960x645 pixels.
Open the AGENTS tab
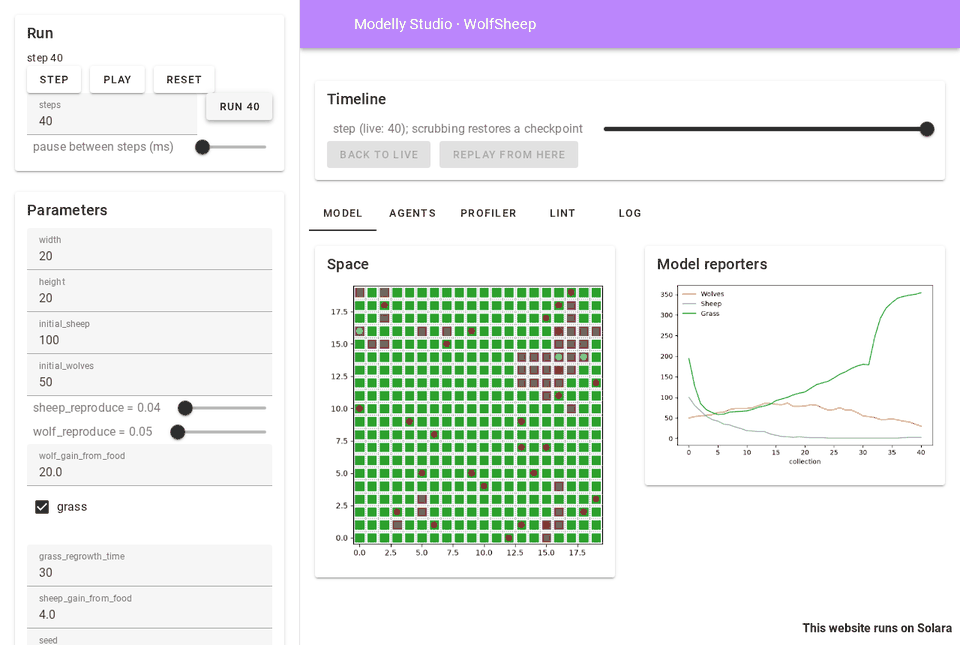[x=413, y=213]
